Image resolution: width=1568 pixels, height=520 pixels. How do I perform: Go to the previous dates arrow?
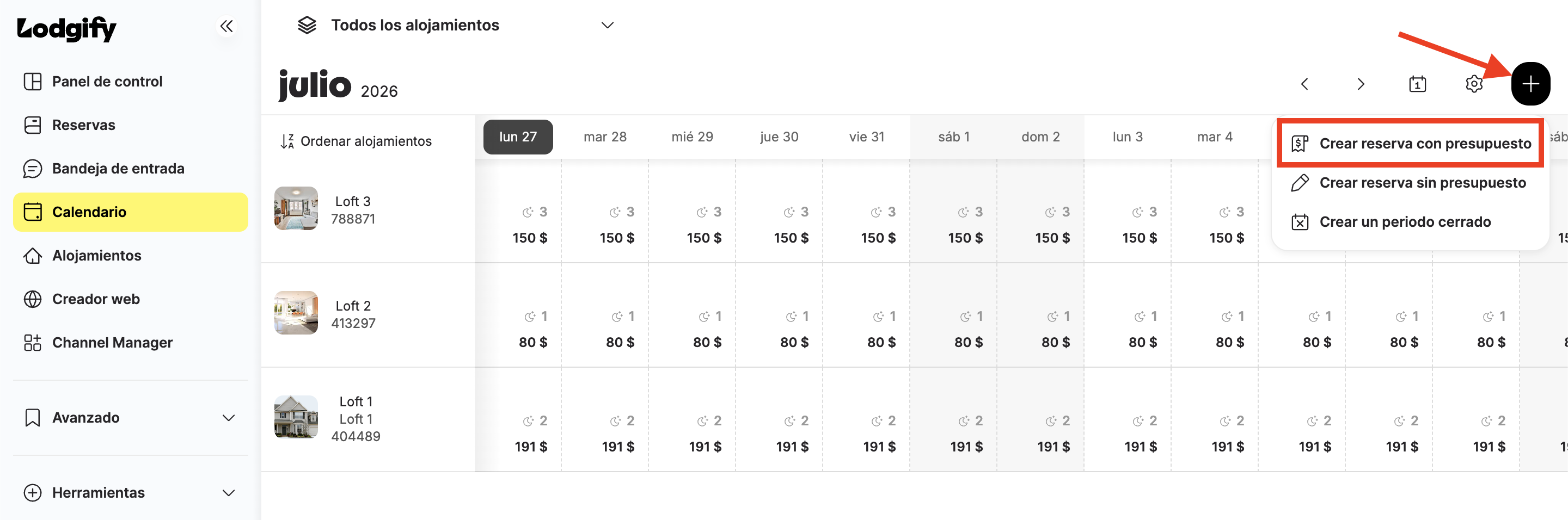click(1304, 83)
